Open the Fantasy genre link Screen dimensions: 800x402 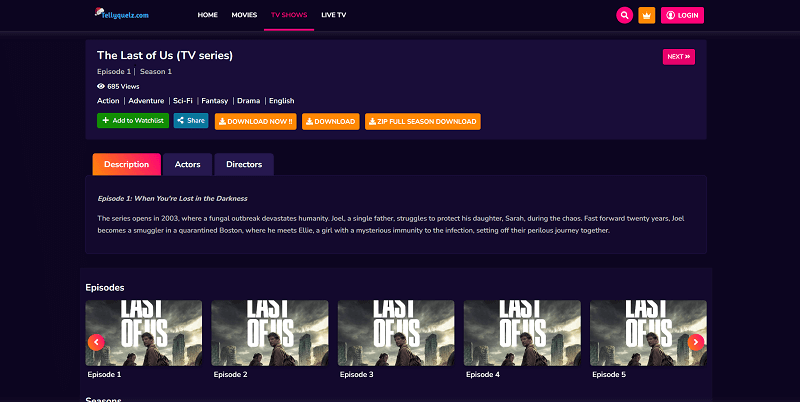(215, 100)
